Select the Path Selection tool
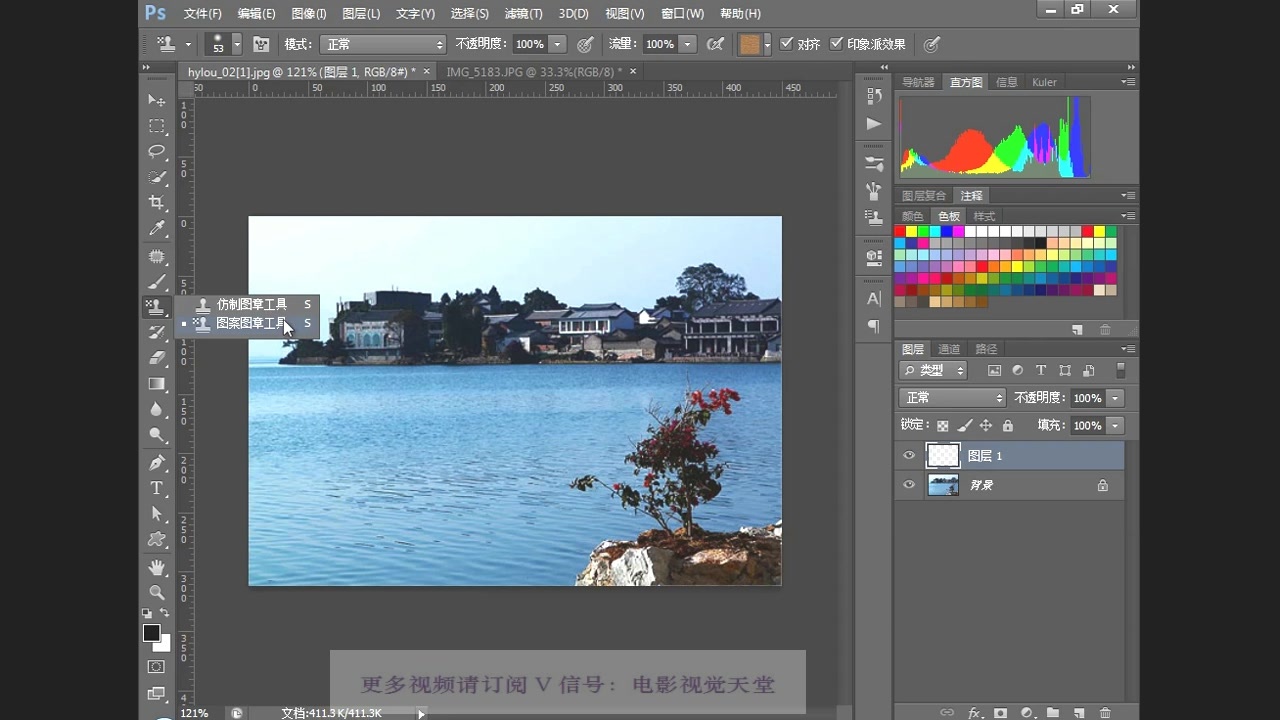1280x720 pixels. [157, 514]
